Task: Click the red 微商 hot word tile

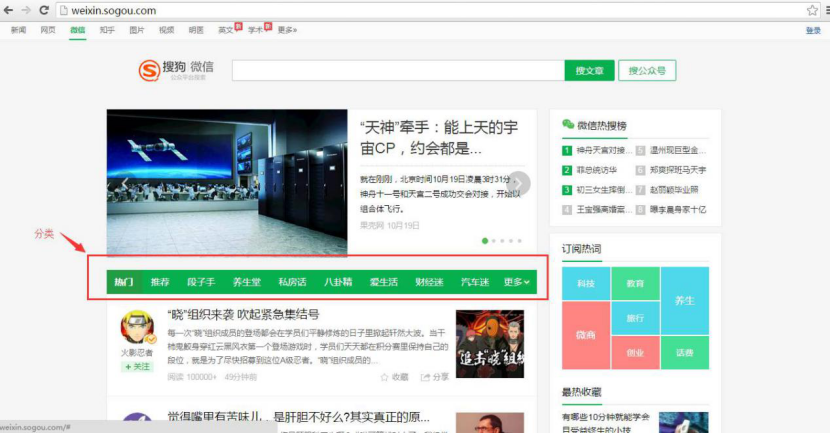Action: [x=586, y=335]
